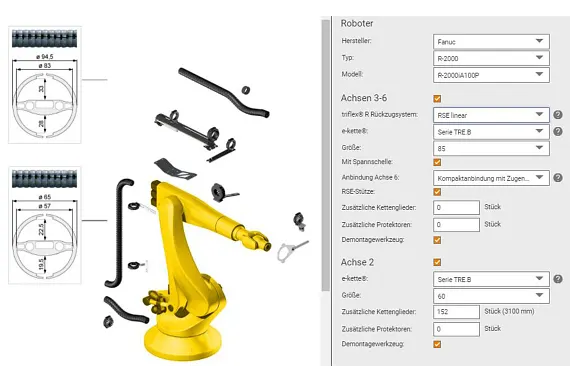Click Zusätzliche Protektoren field under Achse 2
Screen dimensions: 570x380
(x=456, y=329)
